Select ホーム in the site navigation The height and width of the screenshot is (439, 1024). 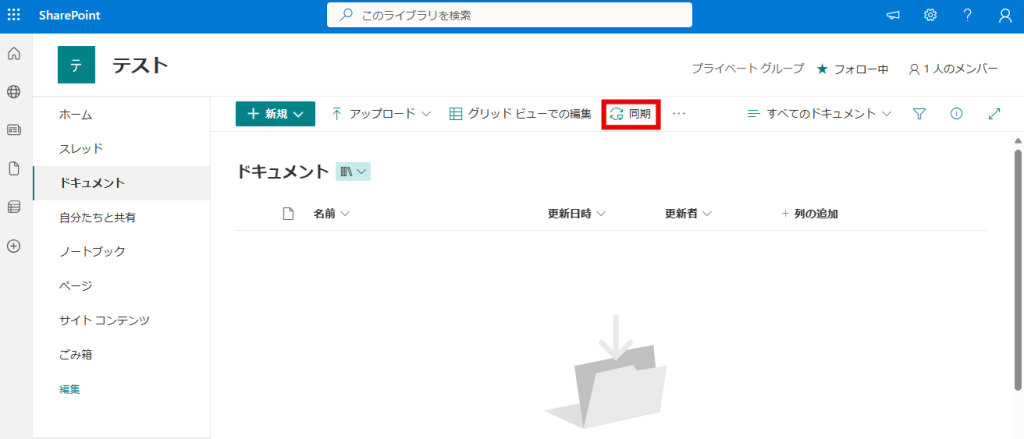pyautogui.click(x=76, y=115)
